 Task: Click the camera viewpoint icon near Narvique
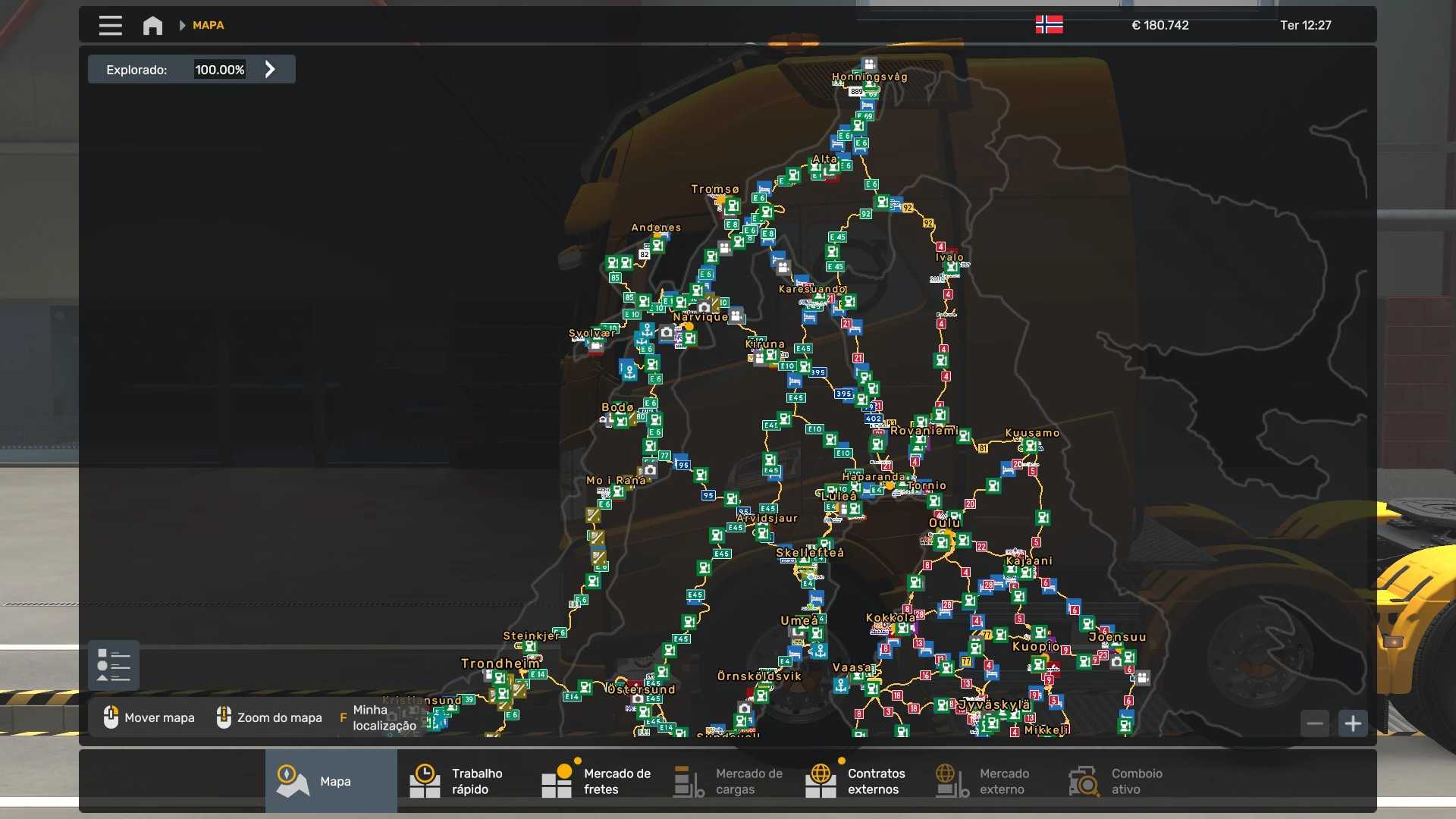click(704, 307)
